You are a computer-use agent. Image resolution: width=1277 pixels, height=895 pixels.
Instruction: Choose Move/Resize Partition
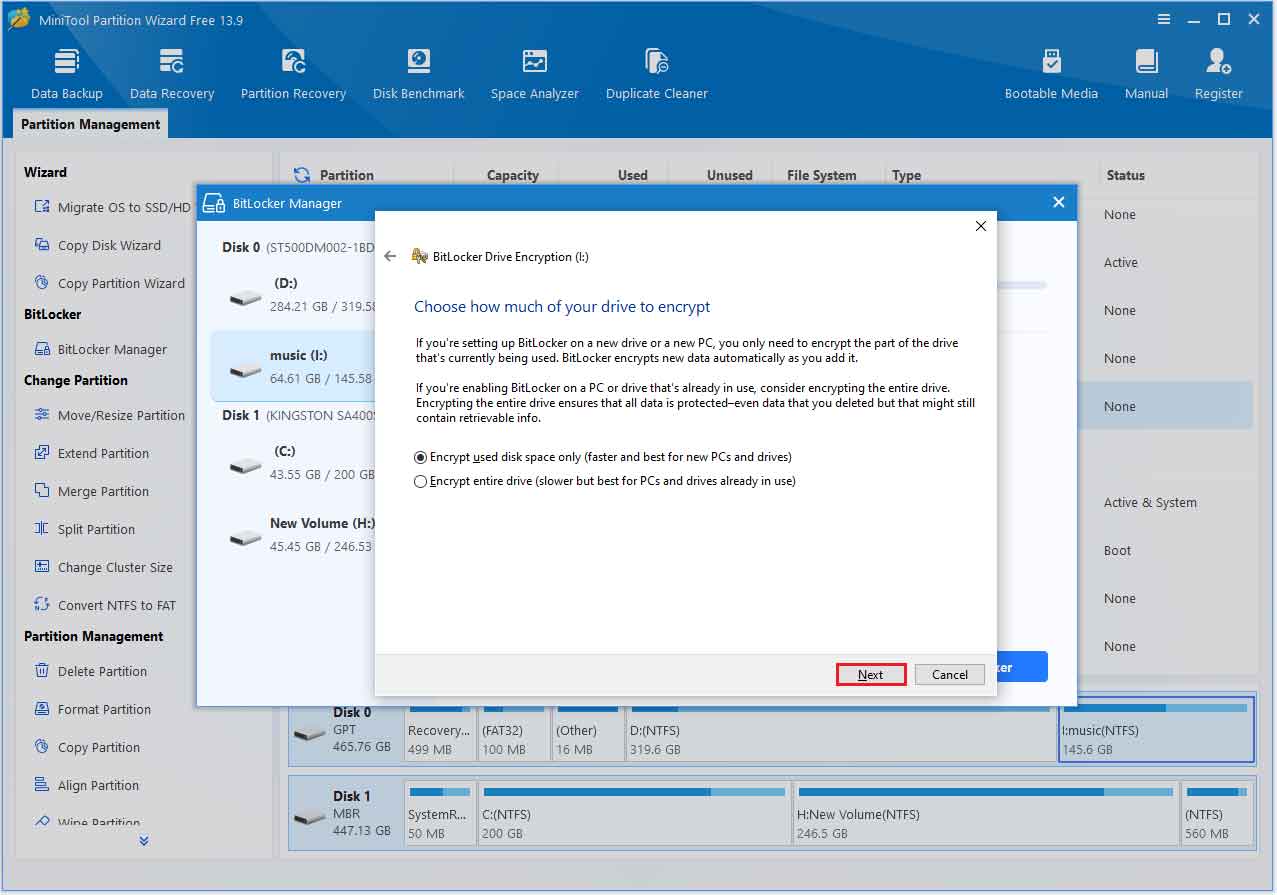click(109, 415)
